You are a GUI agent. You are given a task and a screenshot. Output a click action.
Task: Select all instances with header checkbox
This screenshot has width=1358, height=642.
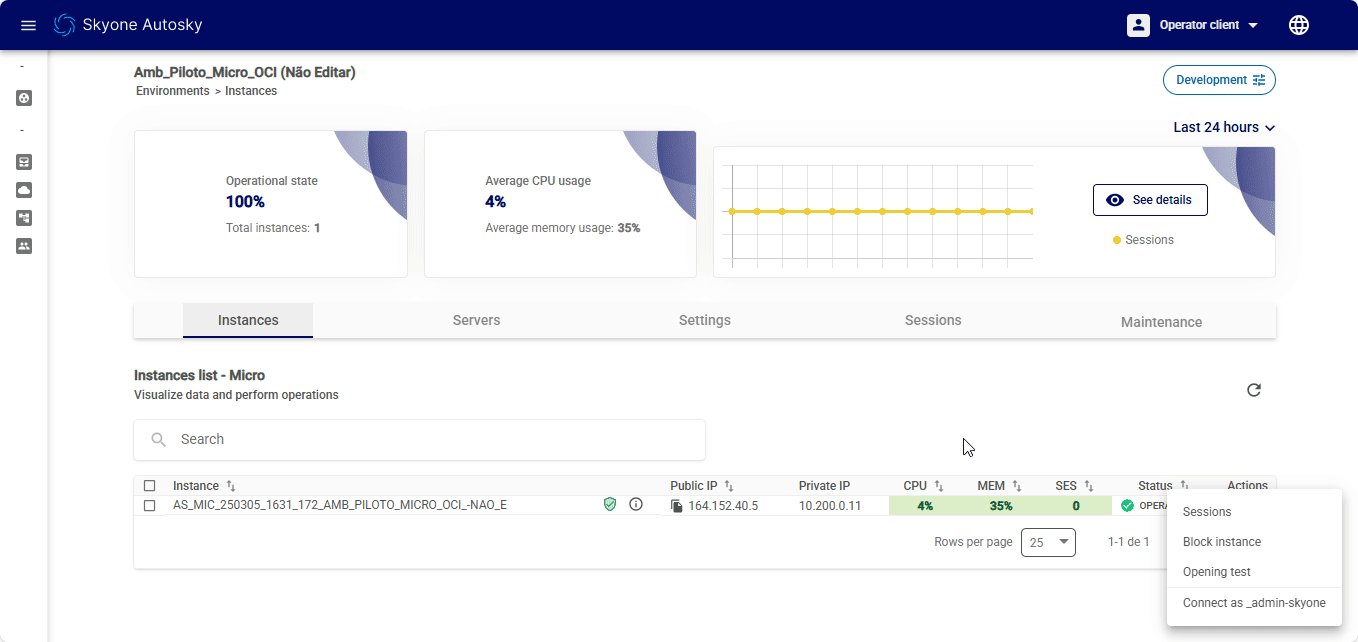[149, 486]
